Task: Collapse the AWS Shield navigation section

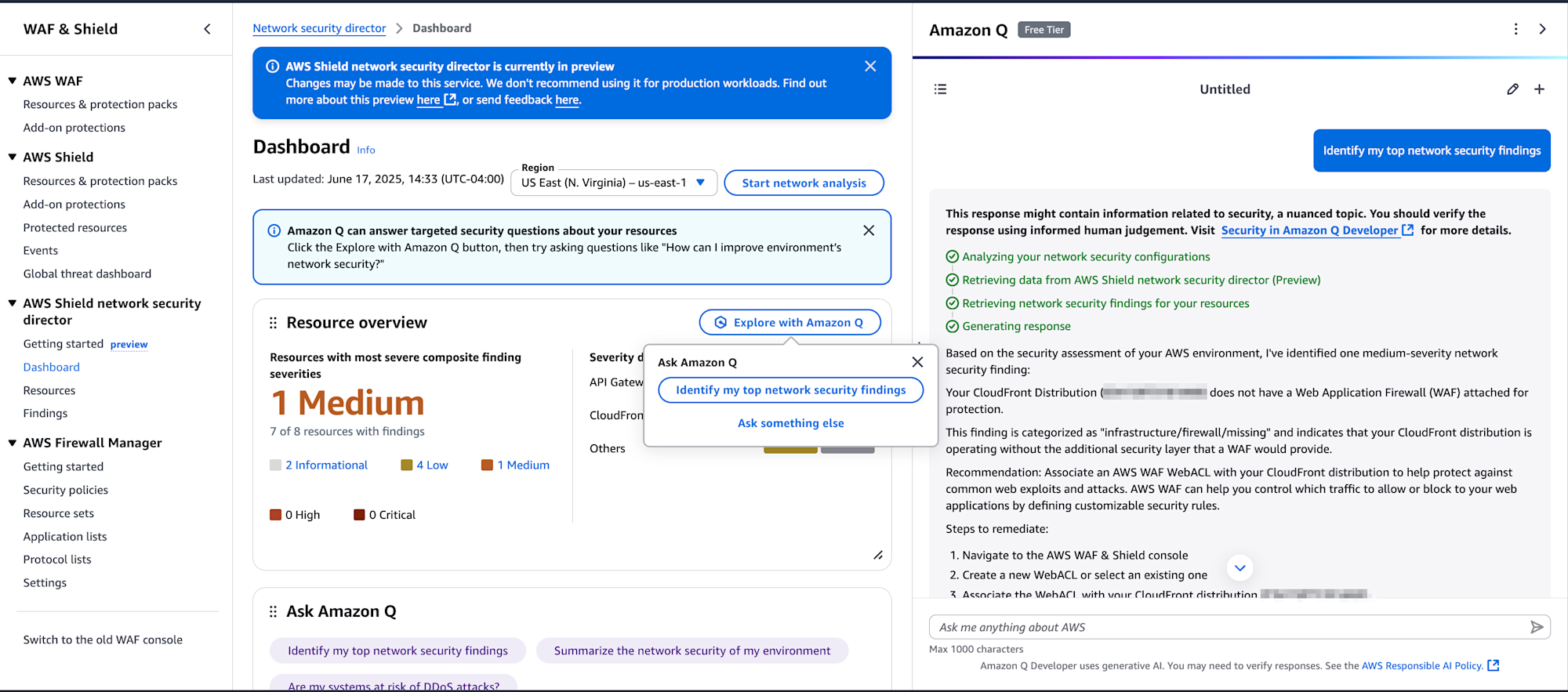Action: tap(13, 157)
